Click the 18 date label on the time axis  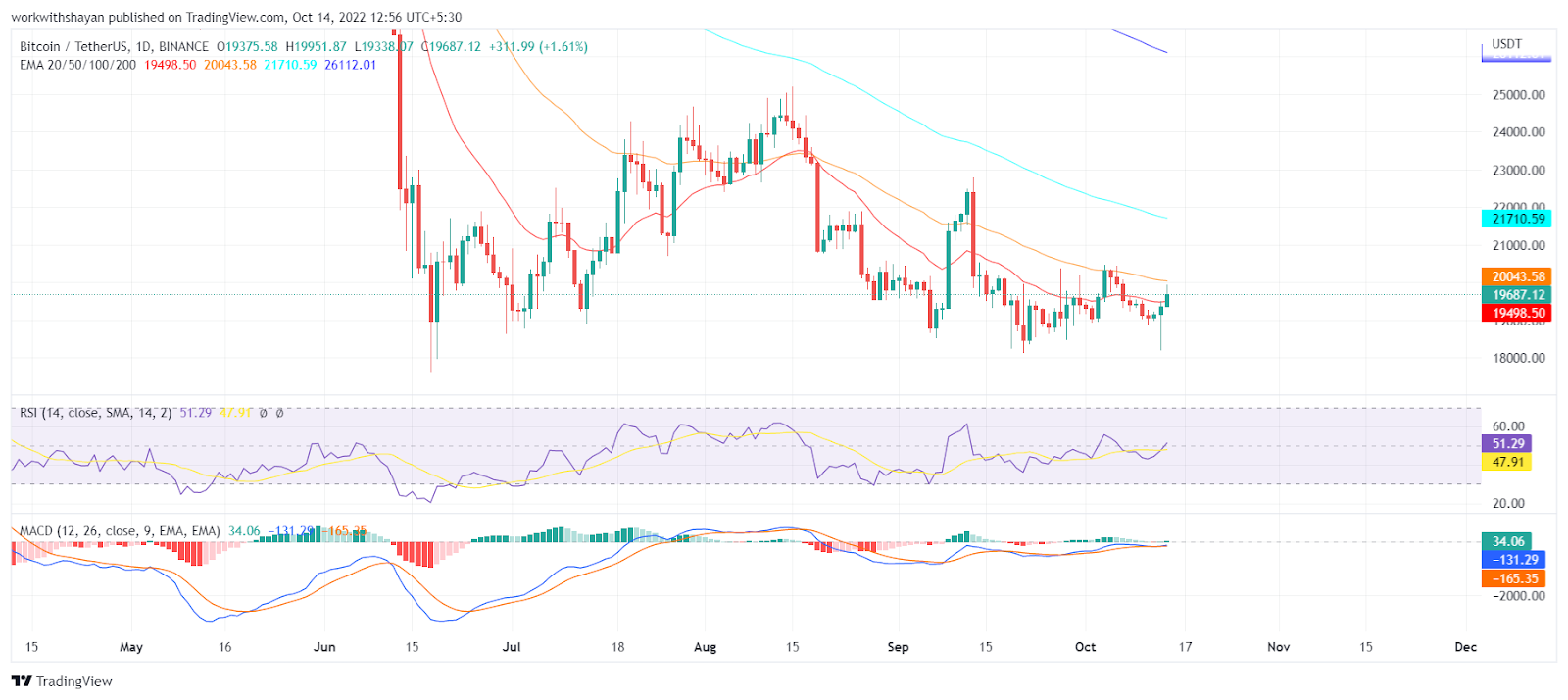tap(618, 647)
